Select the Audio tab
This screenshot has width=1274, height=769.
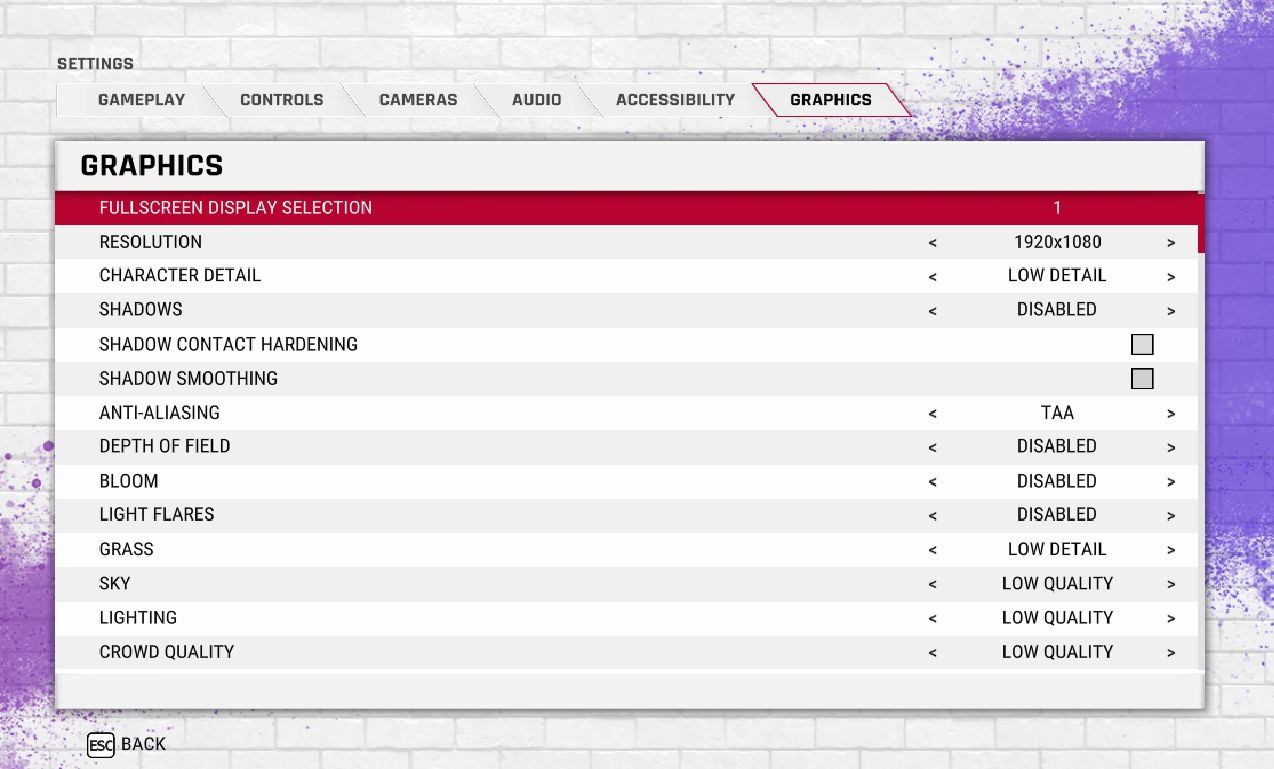[536, 100]
